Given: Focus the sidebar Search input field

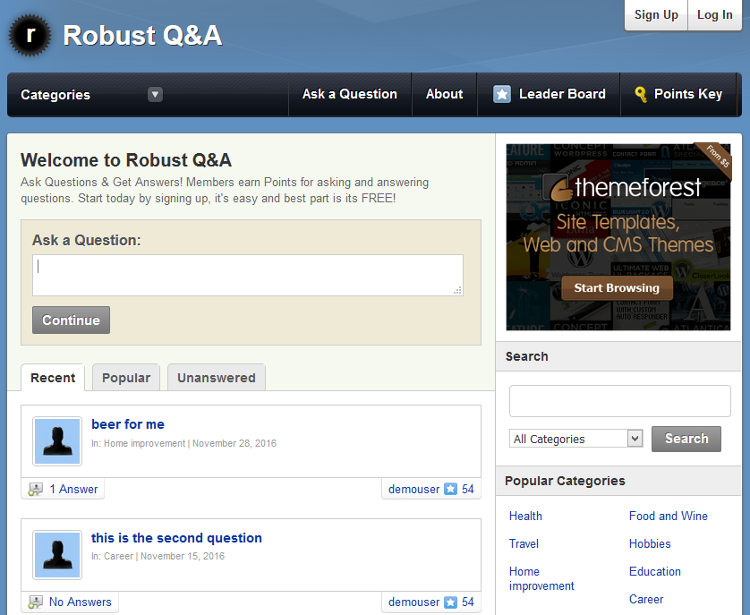Looking at the screenshot, I should (619, 401).
